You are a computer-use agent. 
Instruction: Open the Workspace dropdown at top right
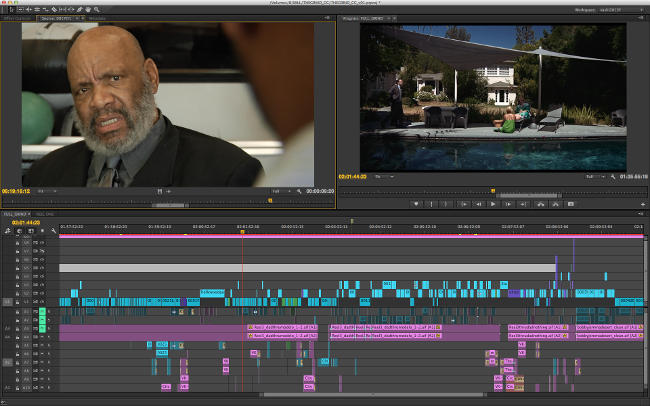(x=620, y=10)
